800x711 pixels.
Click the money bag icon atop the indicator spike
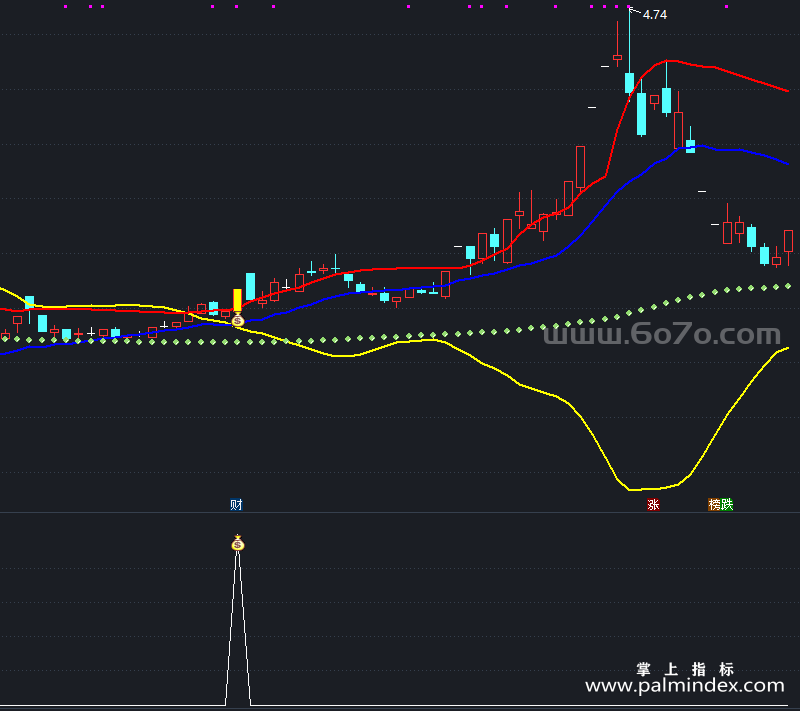pyautogui.click(x=238, y=543)
